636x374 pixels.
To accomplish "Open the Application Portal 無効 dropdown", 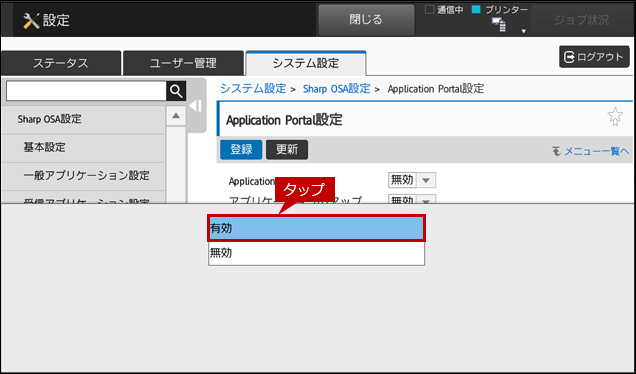I will [412, 180].
